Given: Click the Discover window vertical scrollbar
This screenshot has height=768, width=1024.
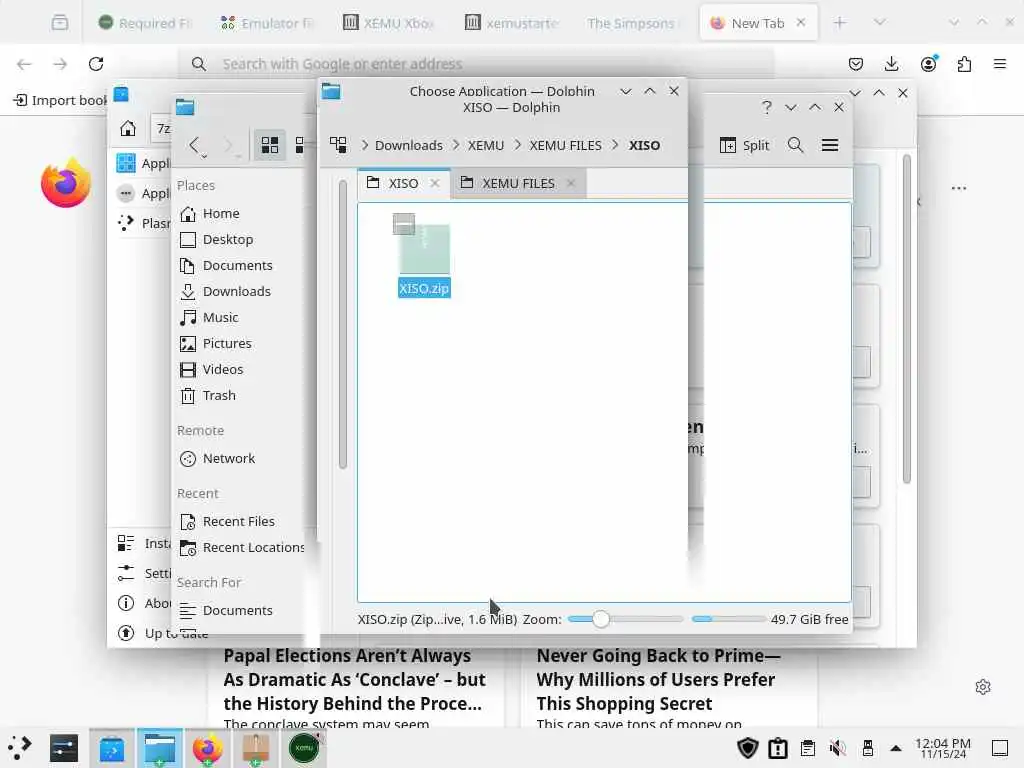Looking at the screenshot, I should pyautogui.click(x=906, y=320).
